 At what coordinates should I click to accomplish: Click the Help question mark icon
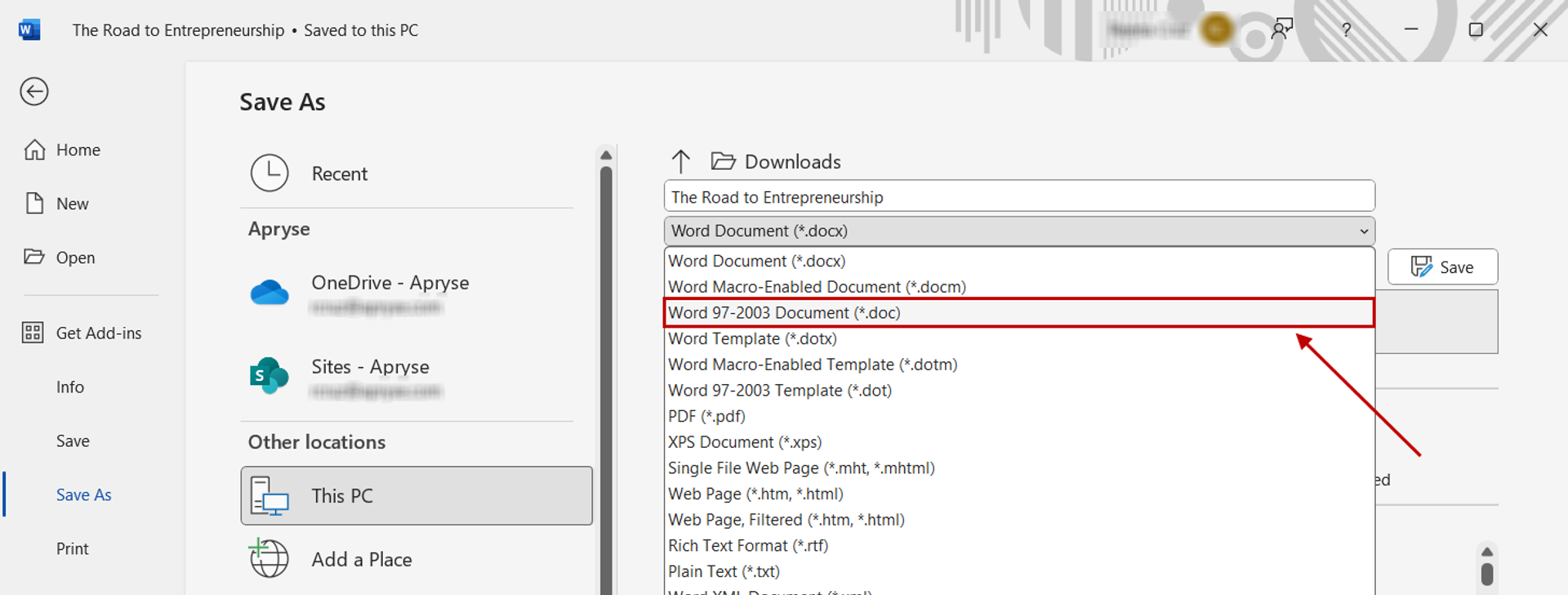pos(1346,30)
